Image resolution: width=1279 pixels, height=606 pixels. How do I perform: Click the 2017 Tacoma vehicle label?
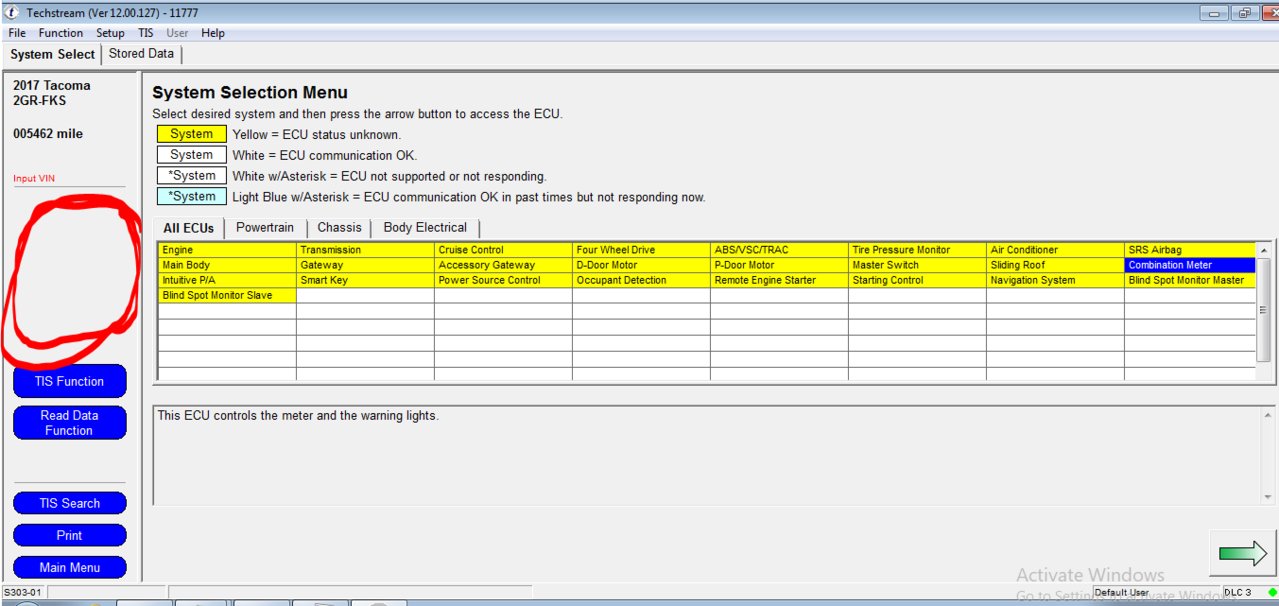click(51, 86)
